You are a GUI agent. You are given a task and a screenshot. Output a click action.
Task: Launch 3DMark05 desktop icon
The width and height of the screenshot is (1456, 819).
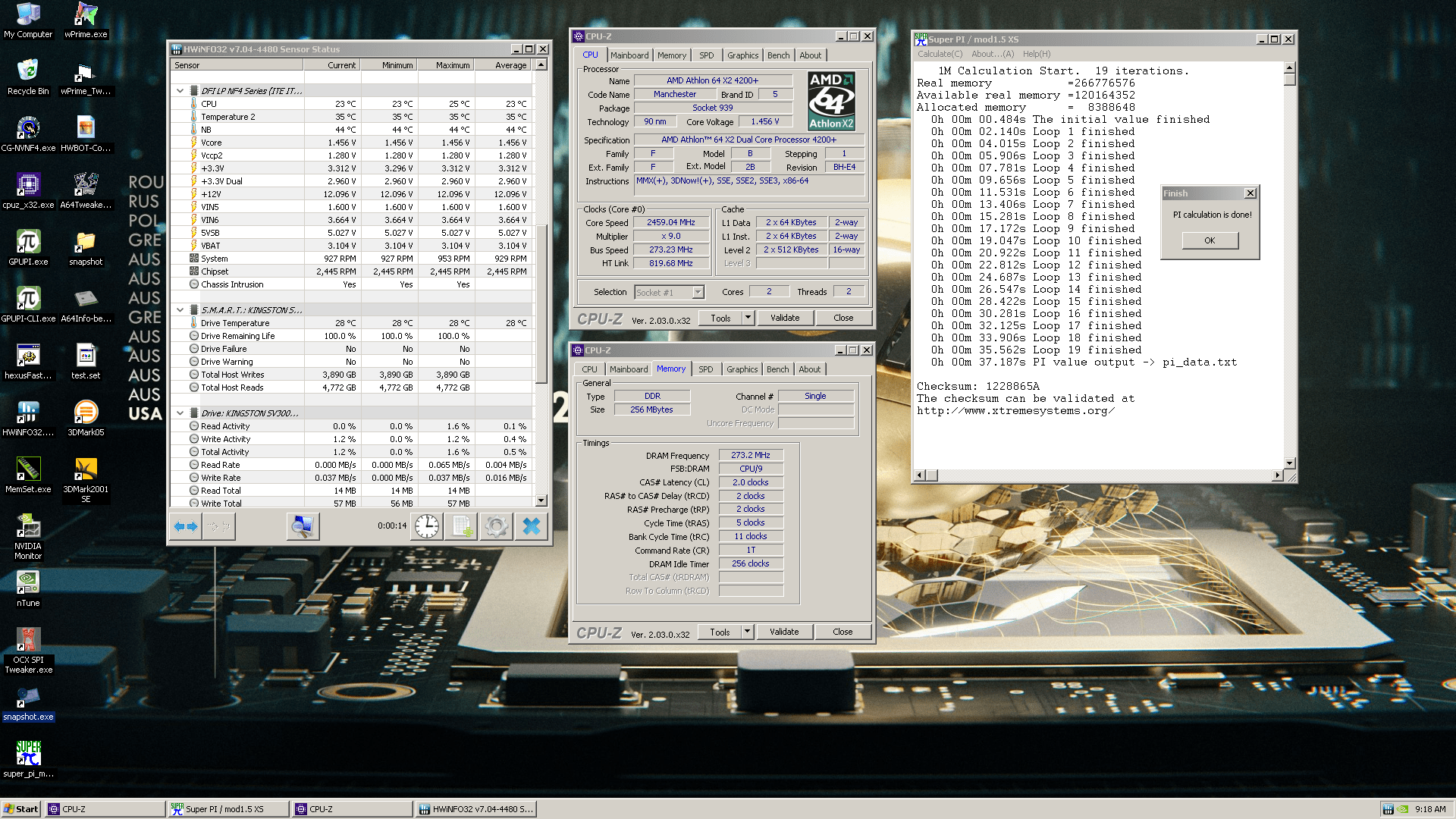[86, 419]
